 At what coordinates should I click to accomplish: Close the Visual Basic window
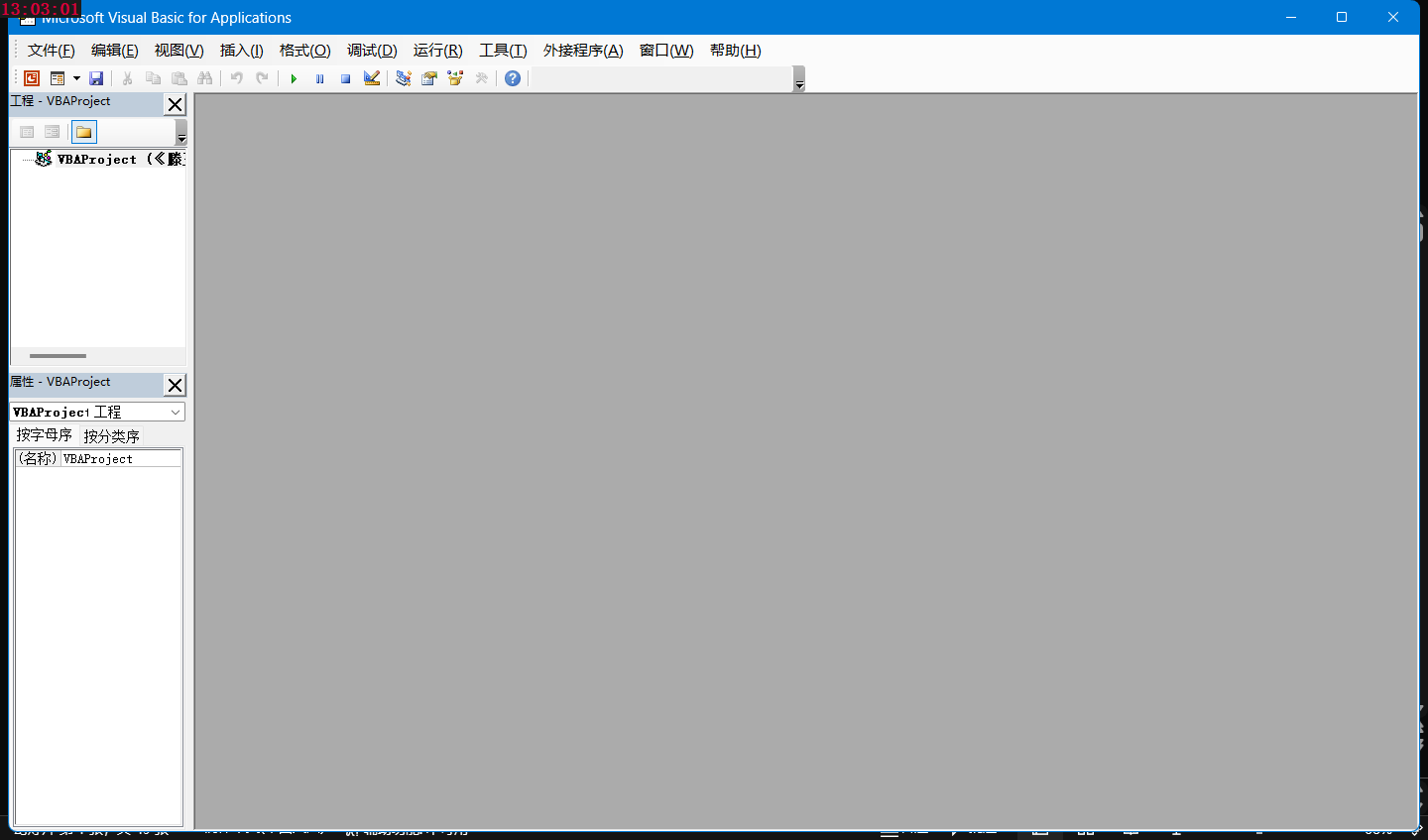[x=1393, y=17]
